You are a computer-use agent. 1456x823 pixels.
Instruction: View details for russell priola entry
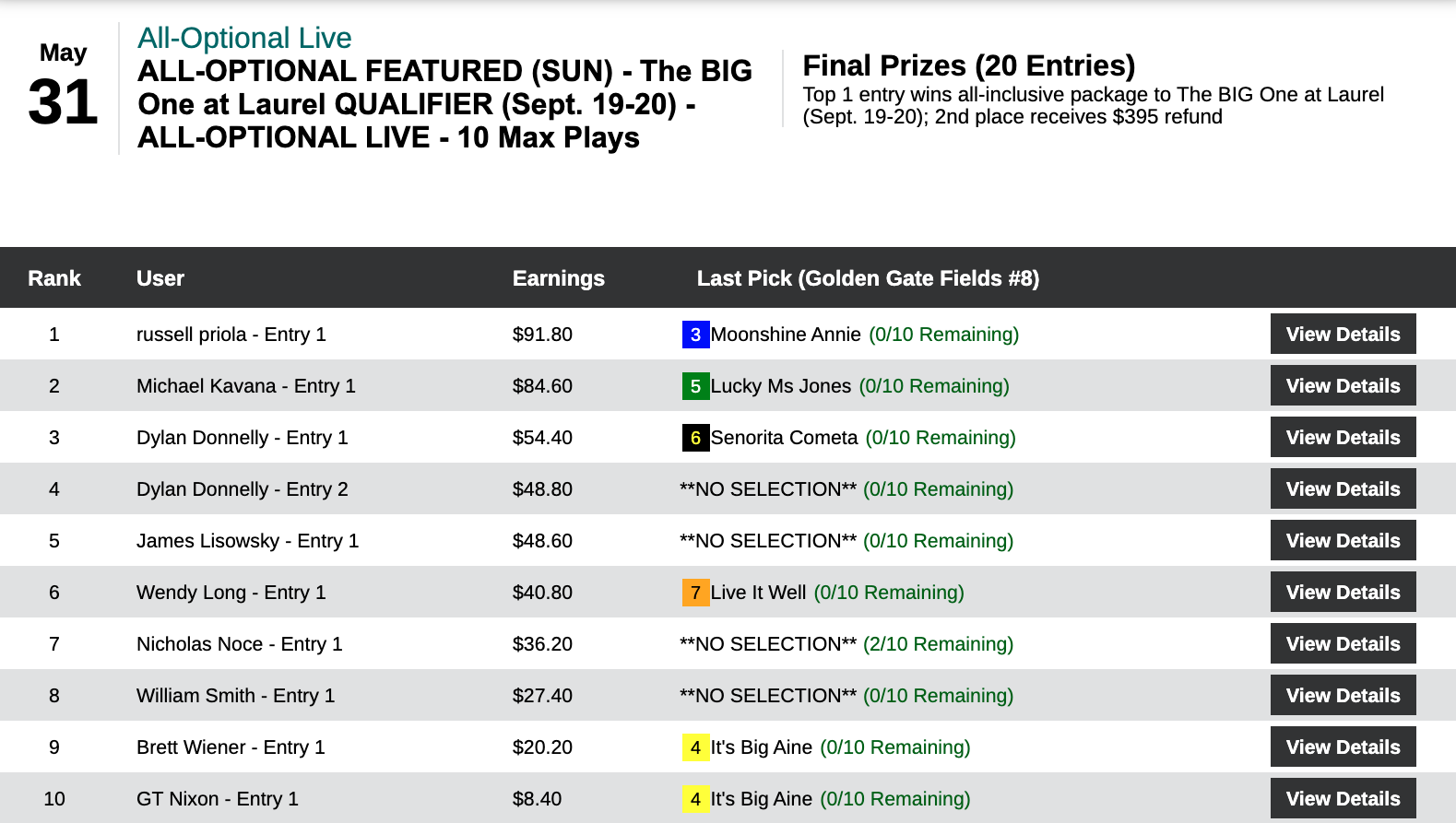tap(1343, 335)
